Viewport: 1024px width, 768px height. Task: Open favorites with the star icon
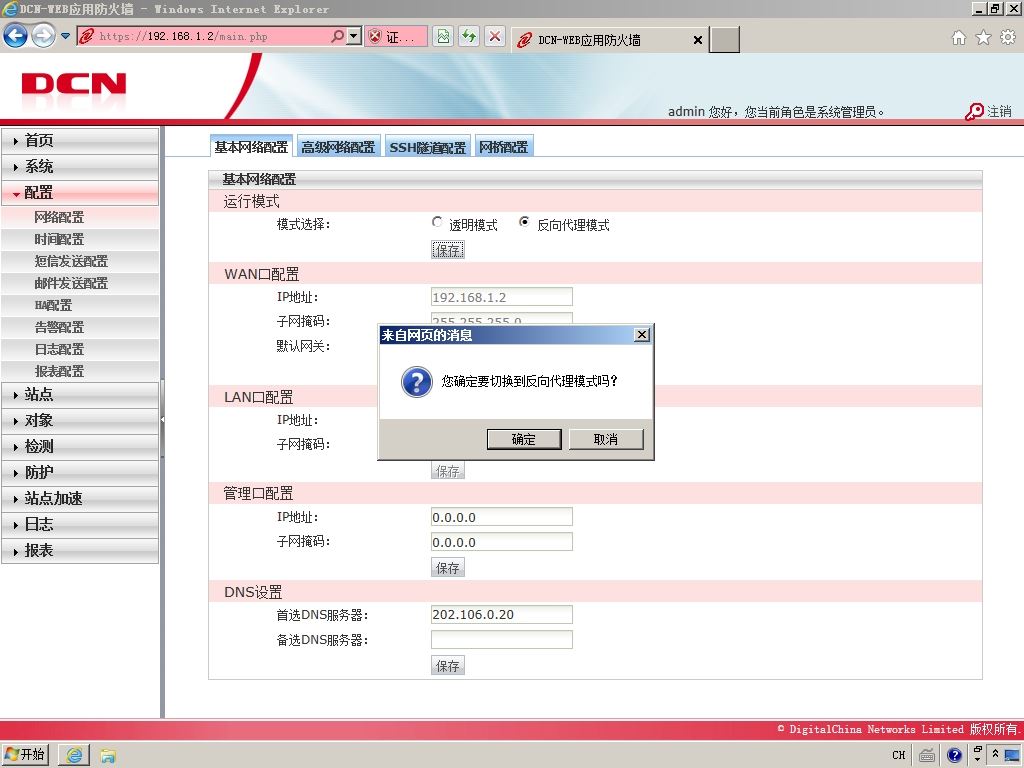tap(983, 38)
